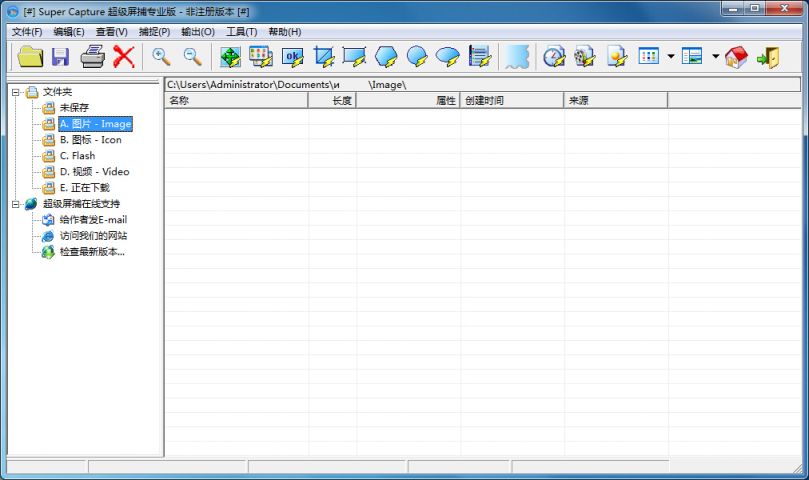Open the grid view dropdown arrow
This screenshot has height=480, width=809.
pos(671,57)
